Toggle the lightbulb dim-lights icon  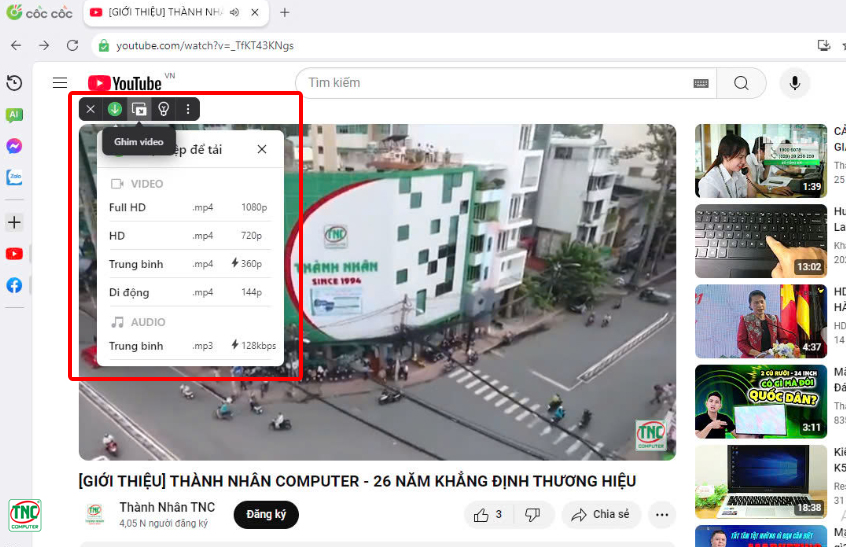pyautogui.click(x=163, y=110)
